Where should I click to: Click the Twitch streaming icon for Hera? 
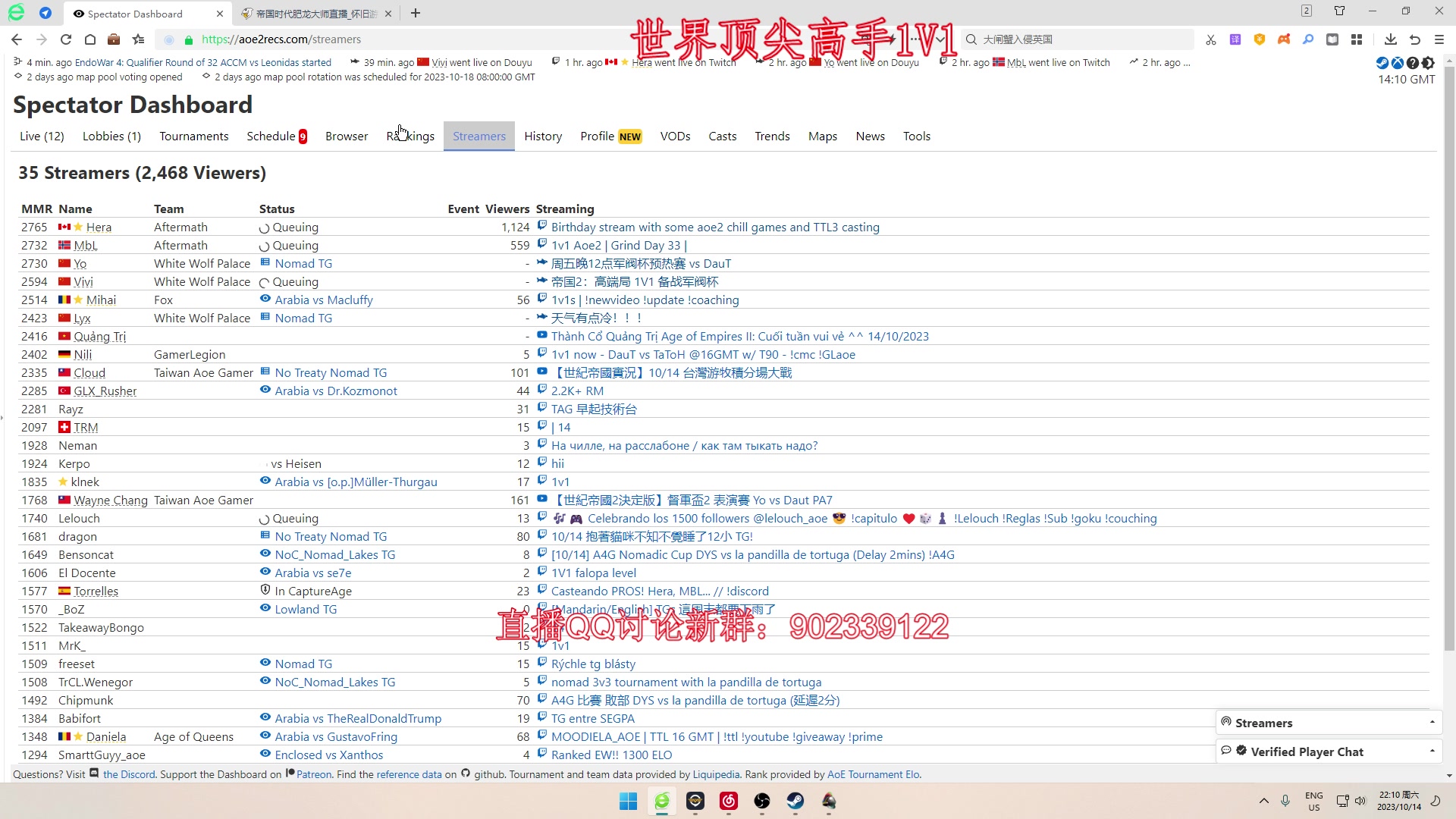click(x=541, y=225)
